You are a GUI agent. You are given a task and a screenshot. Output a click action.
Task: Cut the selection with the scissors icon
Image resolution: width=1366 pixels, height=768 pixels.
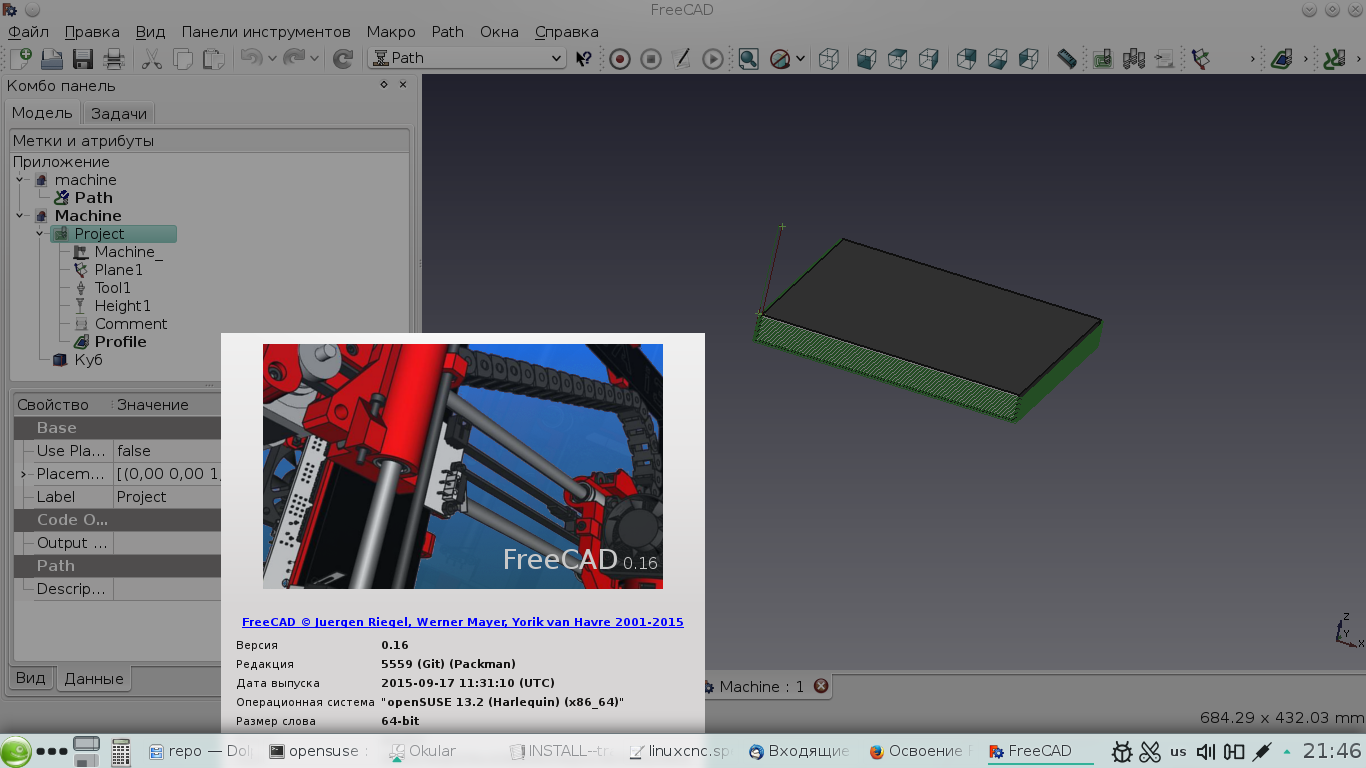152,59
